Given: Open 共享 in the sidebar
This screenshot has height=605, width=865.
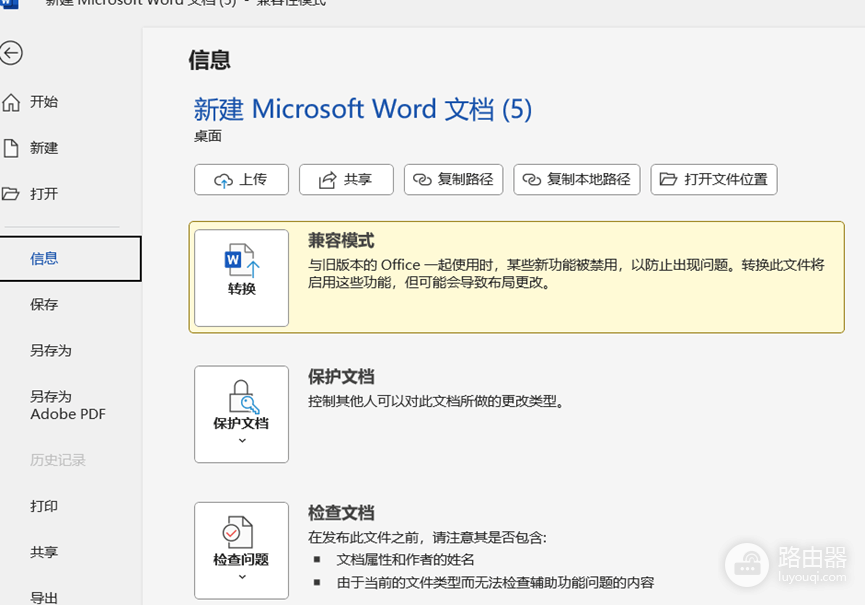Looking at the screenshot, I should click(x=44, y=552).
